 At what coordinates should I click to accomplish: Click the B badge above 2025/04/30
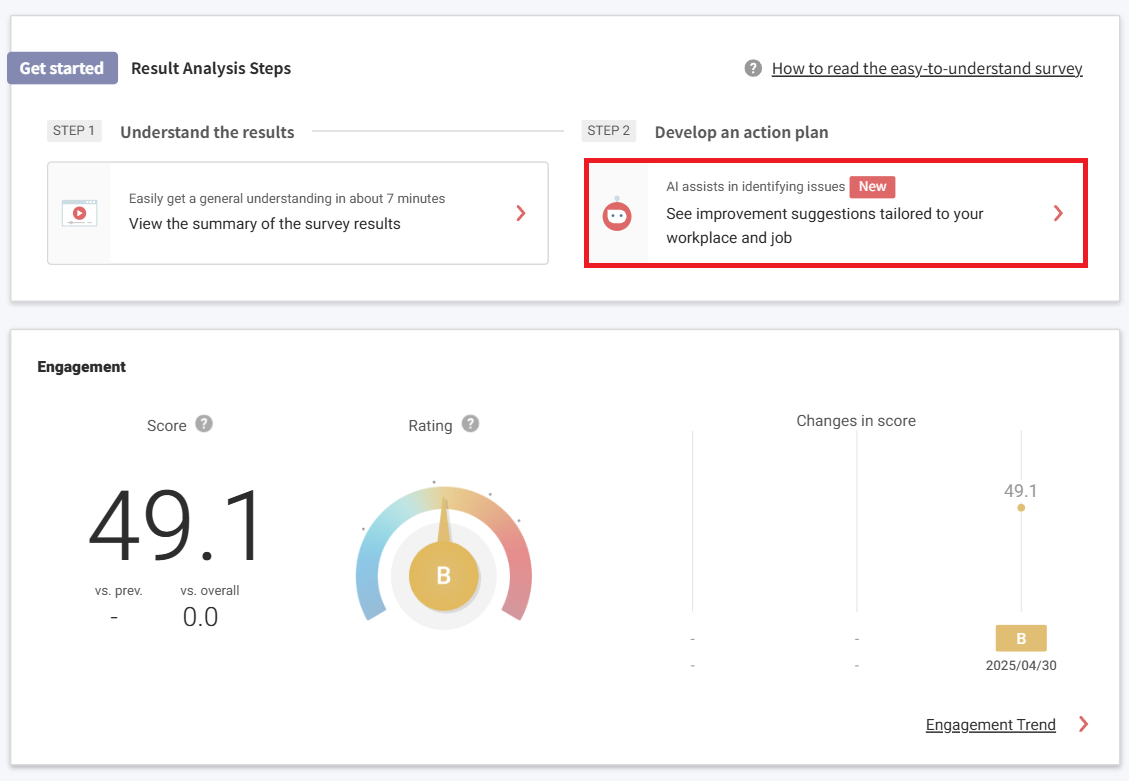click(1021, 638)
